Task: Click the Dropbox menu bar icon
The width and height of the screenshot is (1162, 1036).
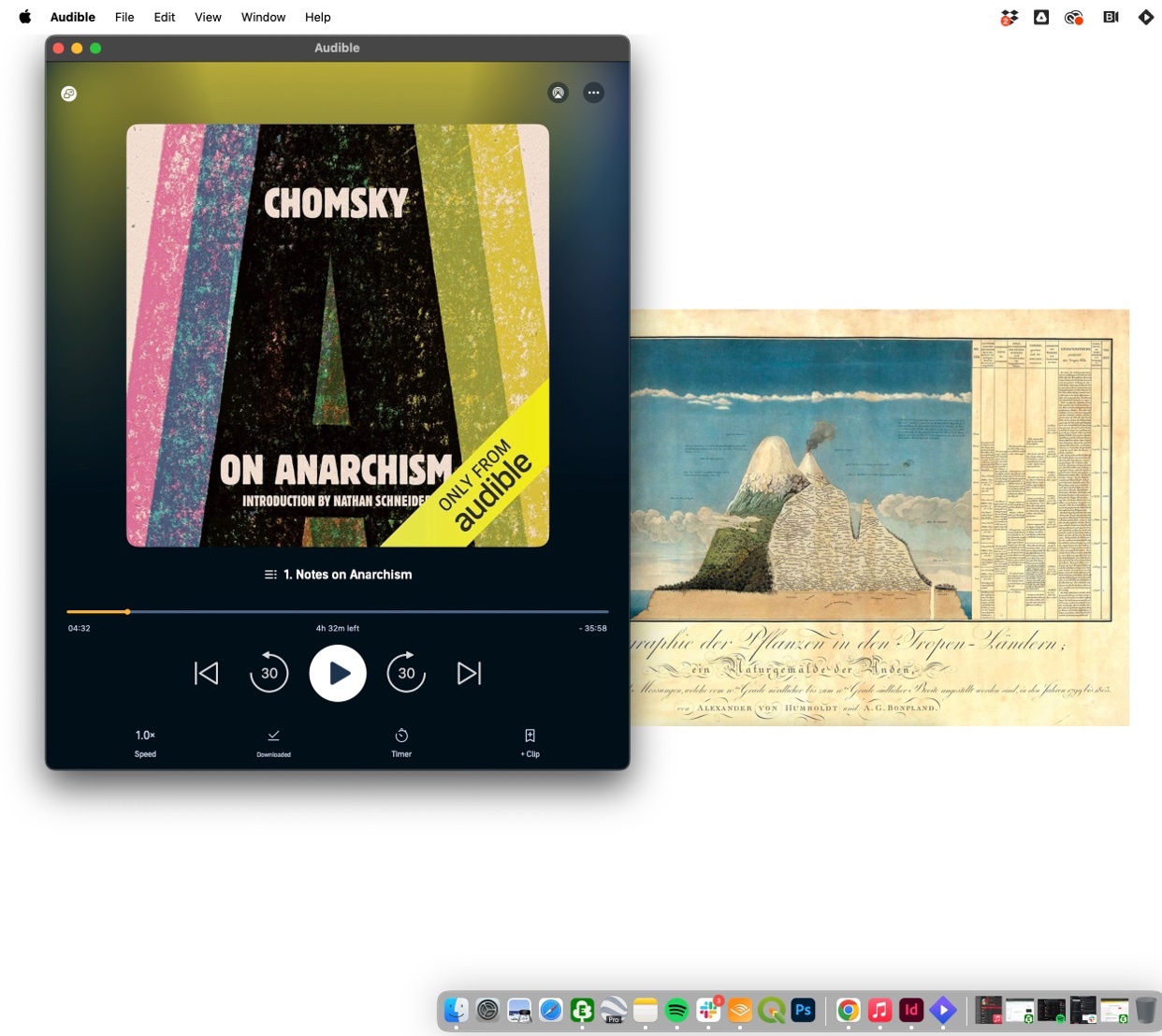Action: point(1009,17)
